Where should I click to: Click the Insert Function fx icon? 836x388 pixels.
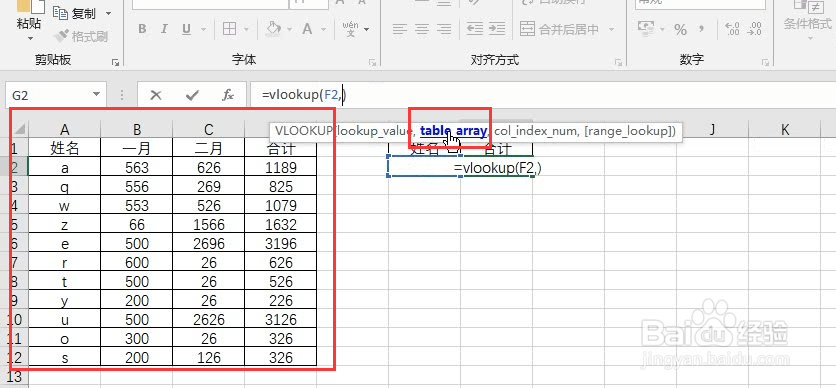tap(228, 95)
